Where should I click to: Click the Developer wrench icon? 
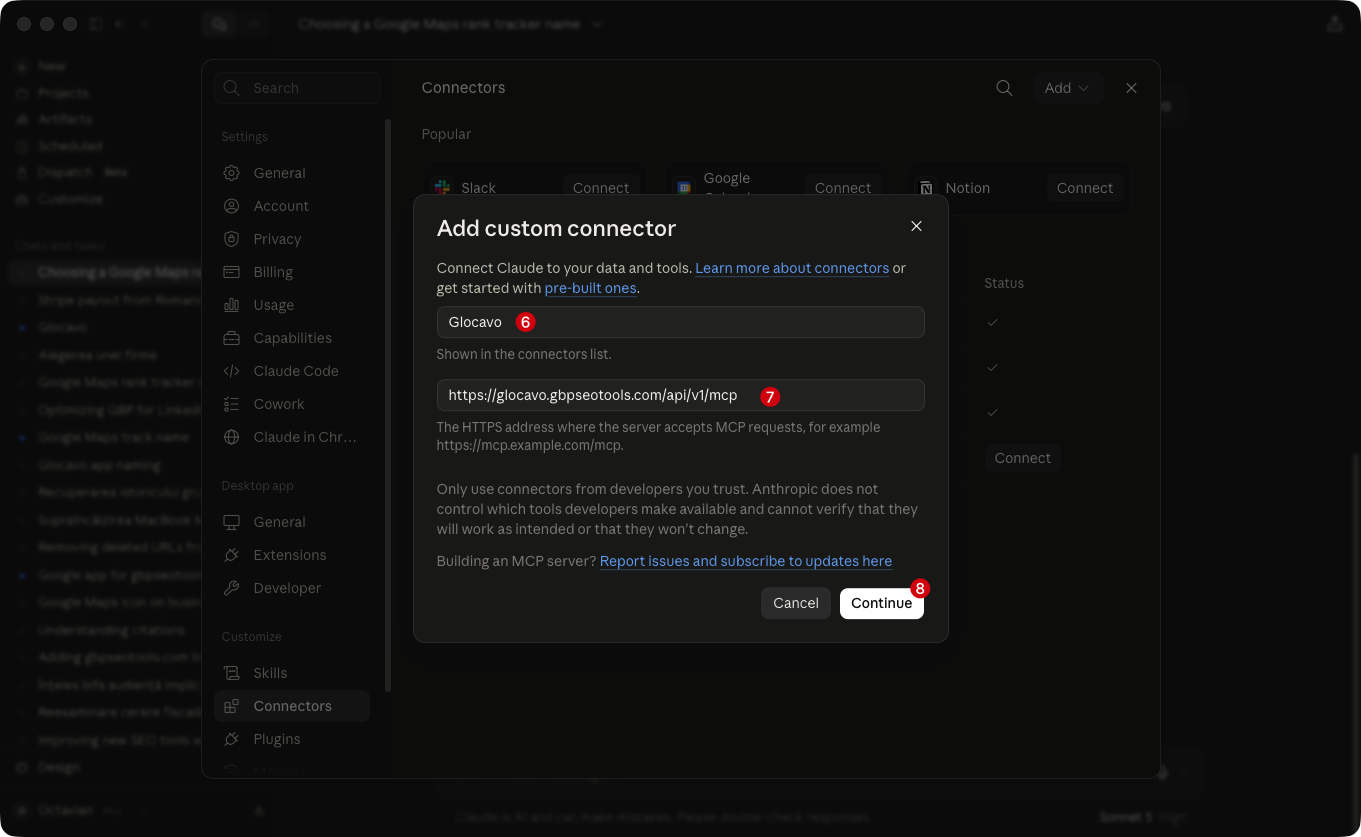coord(232,588)
